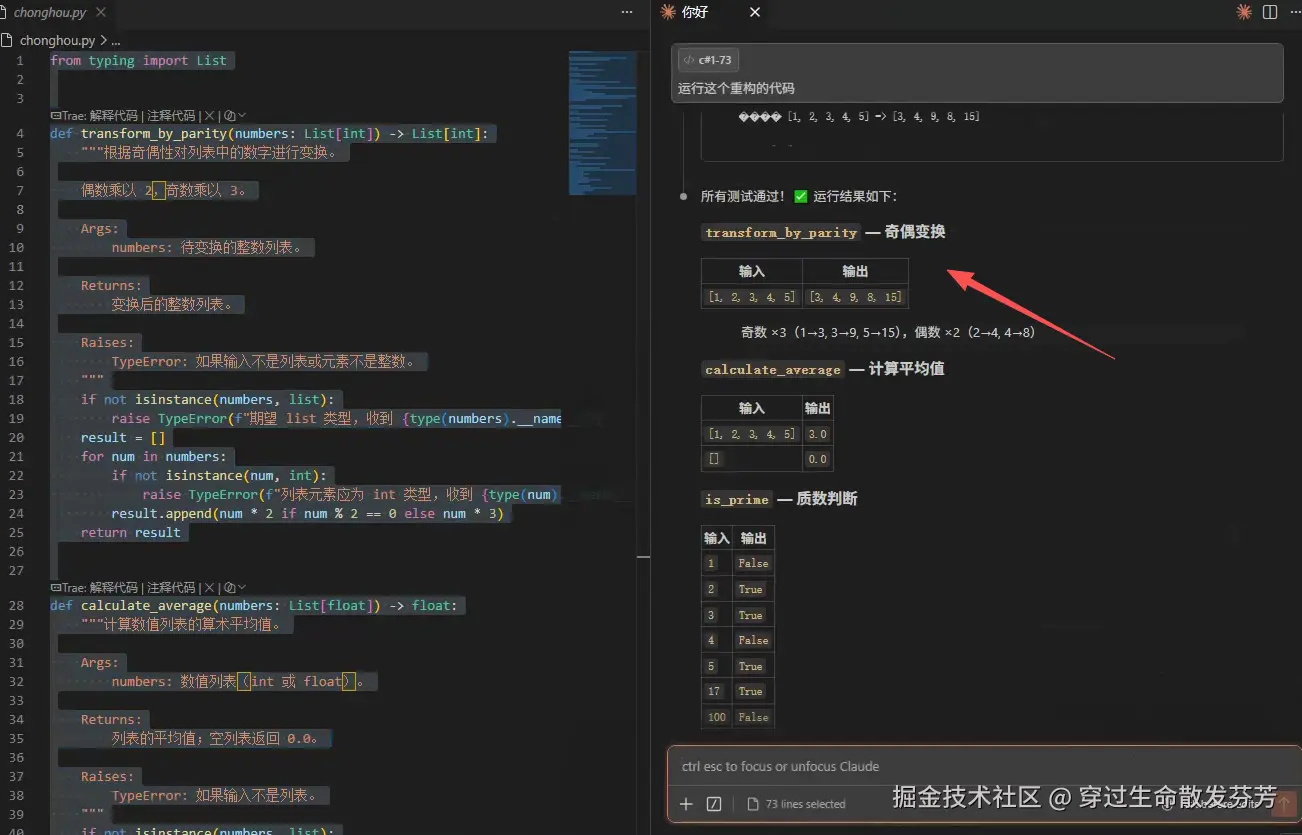
Task: Click the Claude spark icon at panel top-right
Action: pyautogui.click(x=1244, y=12)
